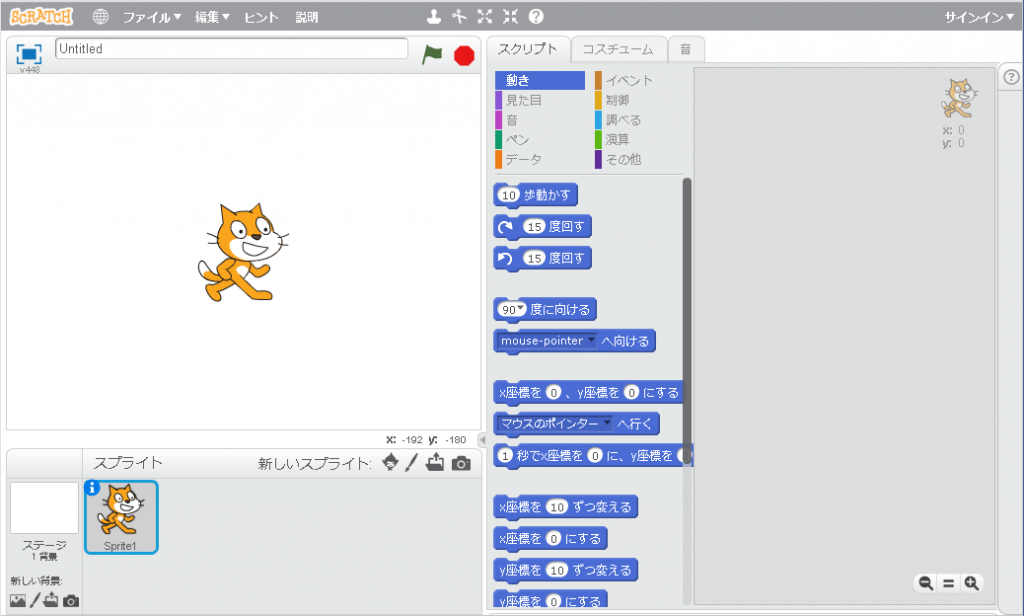Click the shrink sprite tool icon
Screen dimensions: 1024x616
[510, 17]
